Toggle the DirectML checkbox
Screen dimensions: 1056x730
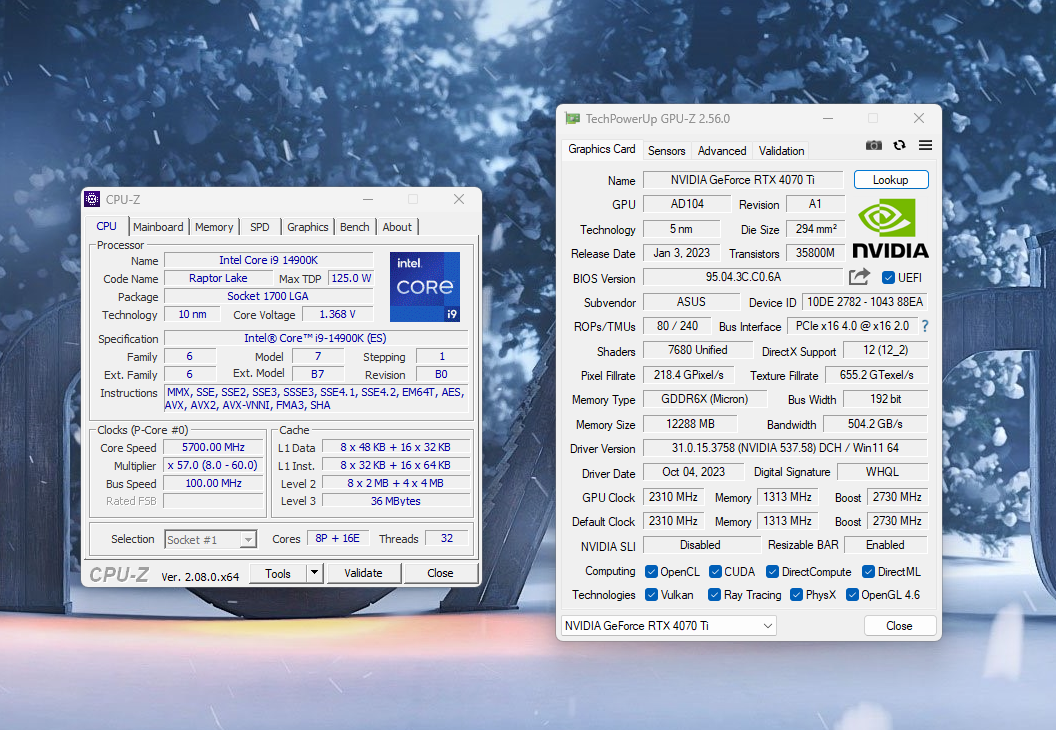tap(869, 572)
